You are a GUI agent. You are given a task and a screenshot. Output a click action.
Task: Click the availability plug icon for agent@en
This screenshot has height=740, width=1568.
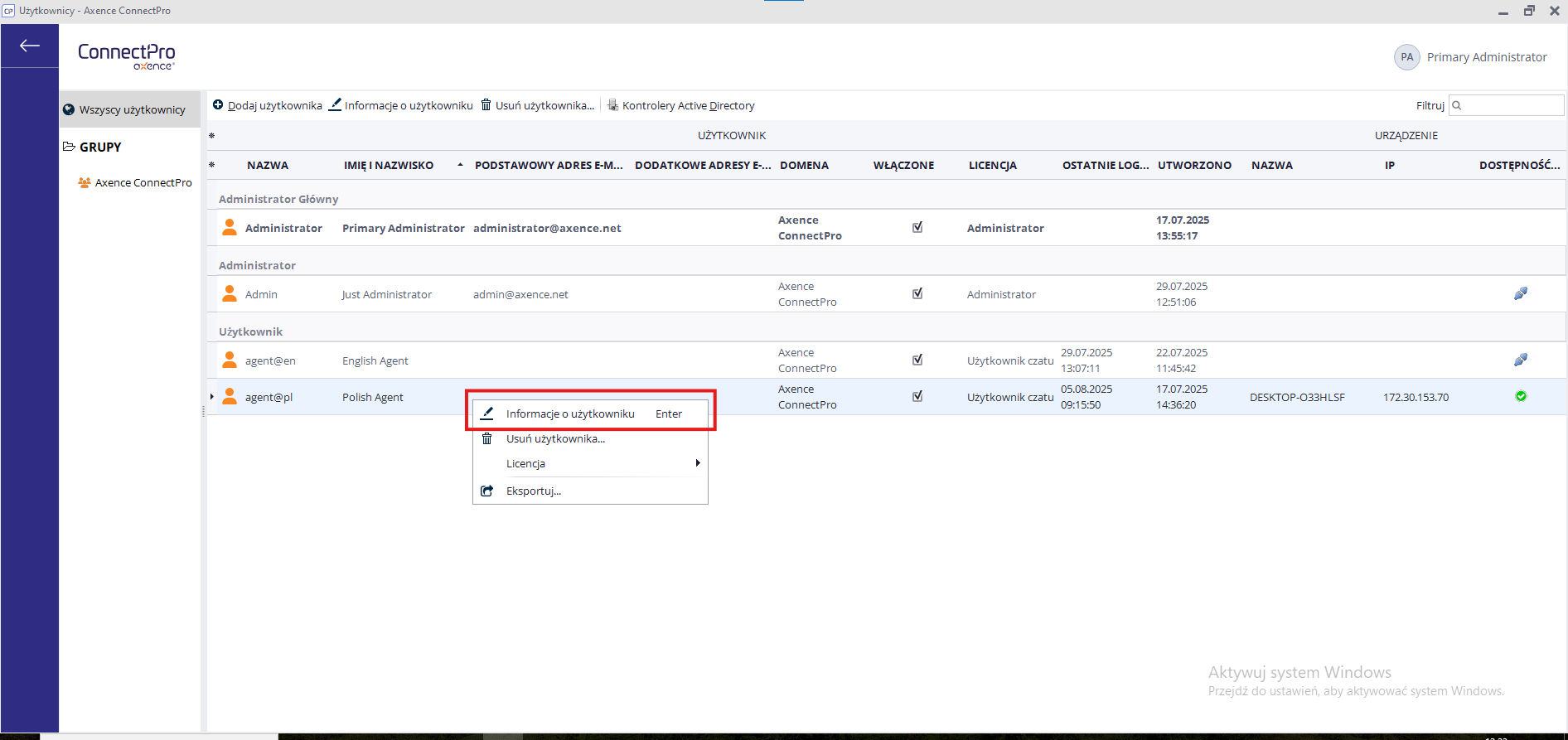tap(1521, 360)
